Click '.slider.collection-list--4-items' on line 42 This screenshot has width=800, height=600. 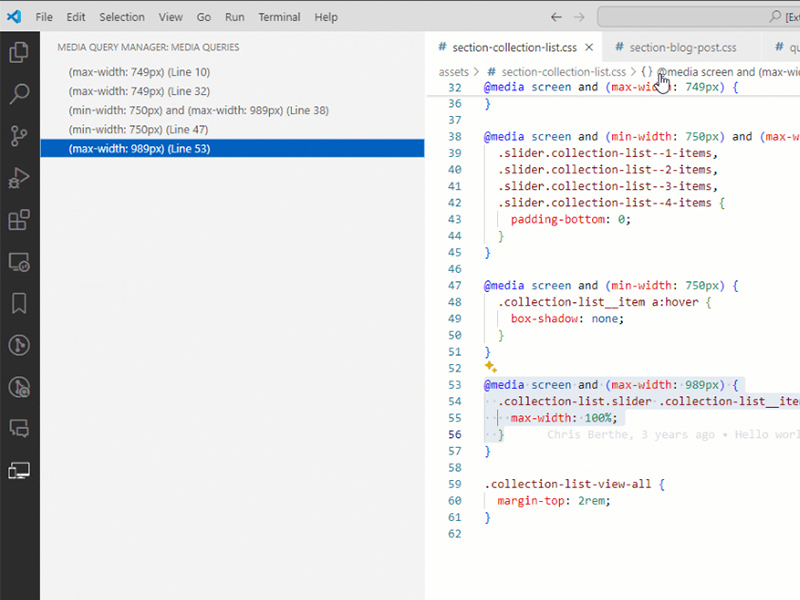point(605,203)
